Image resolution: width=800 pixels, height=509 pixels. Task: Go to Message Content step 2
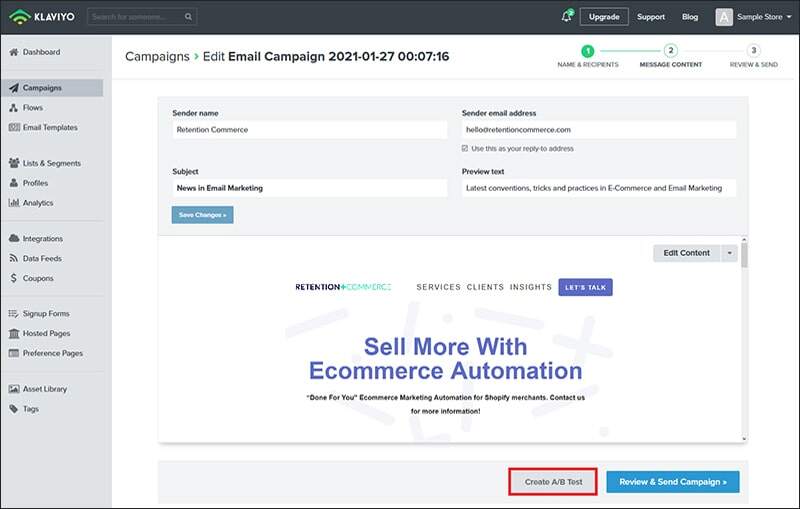click(x=670, y=50)
